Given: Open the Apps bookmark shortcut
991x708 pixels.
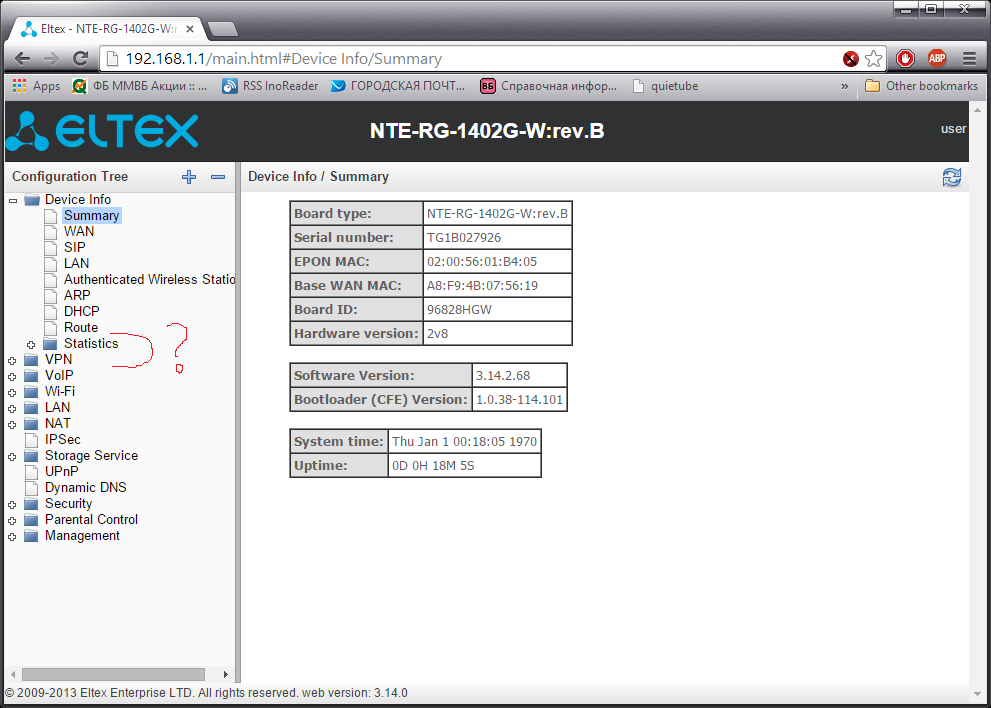Looking at the screenshot, I should [x=36, y=86].
